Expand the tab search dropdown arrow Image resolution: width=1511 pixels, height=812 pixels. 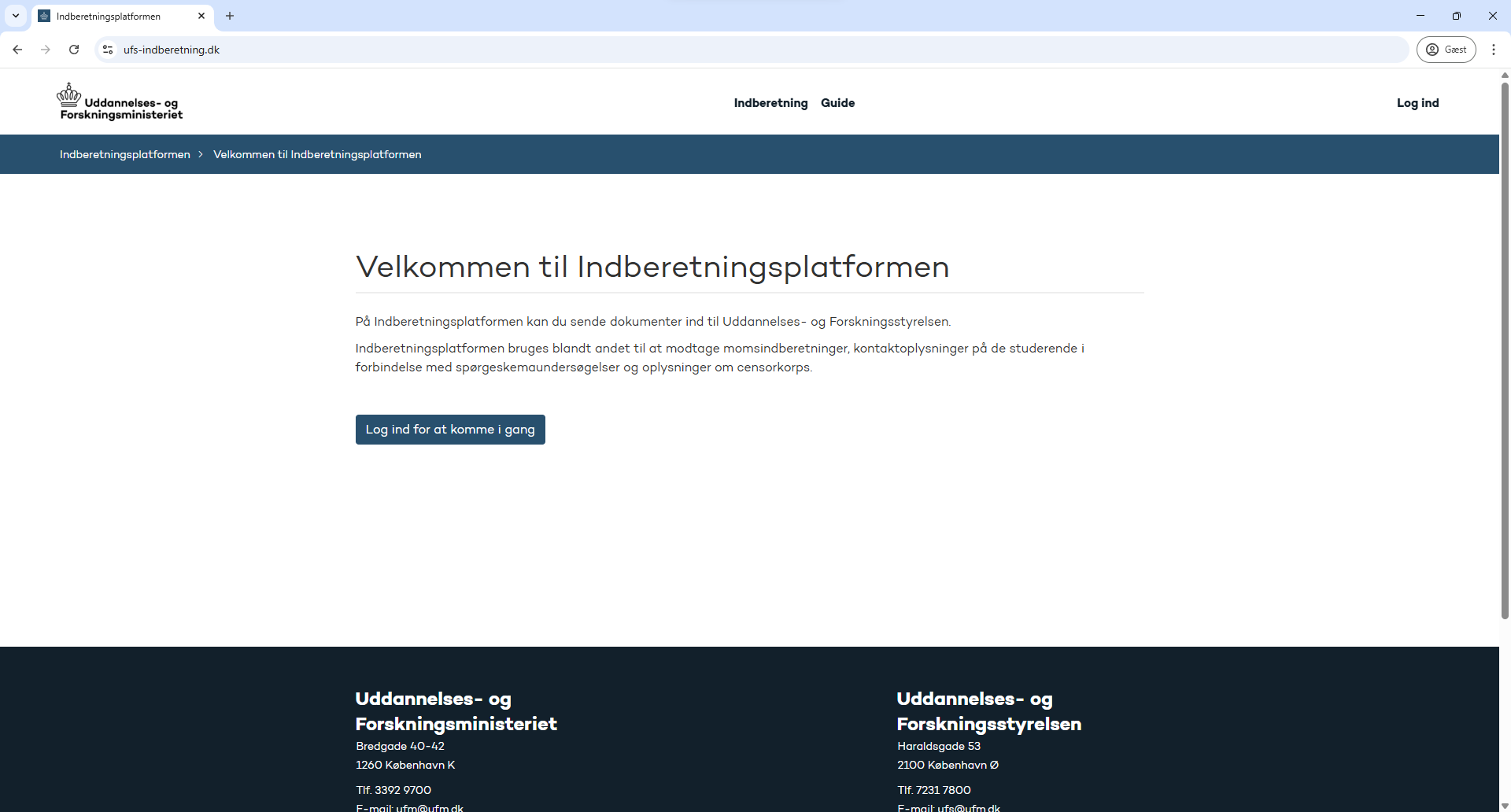[16, 16]
